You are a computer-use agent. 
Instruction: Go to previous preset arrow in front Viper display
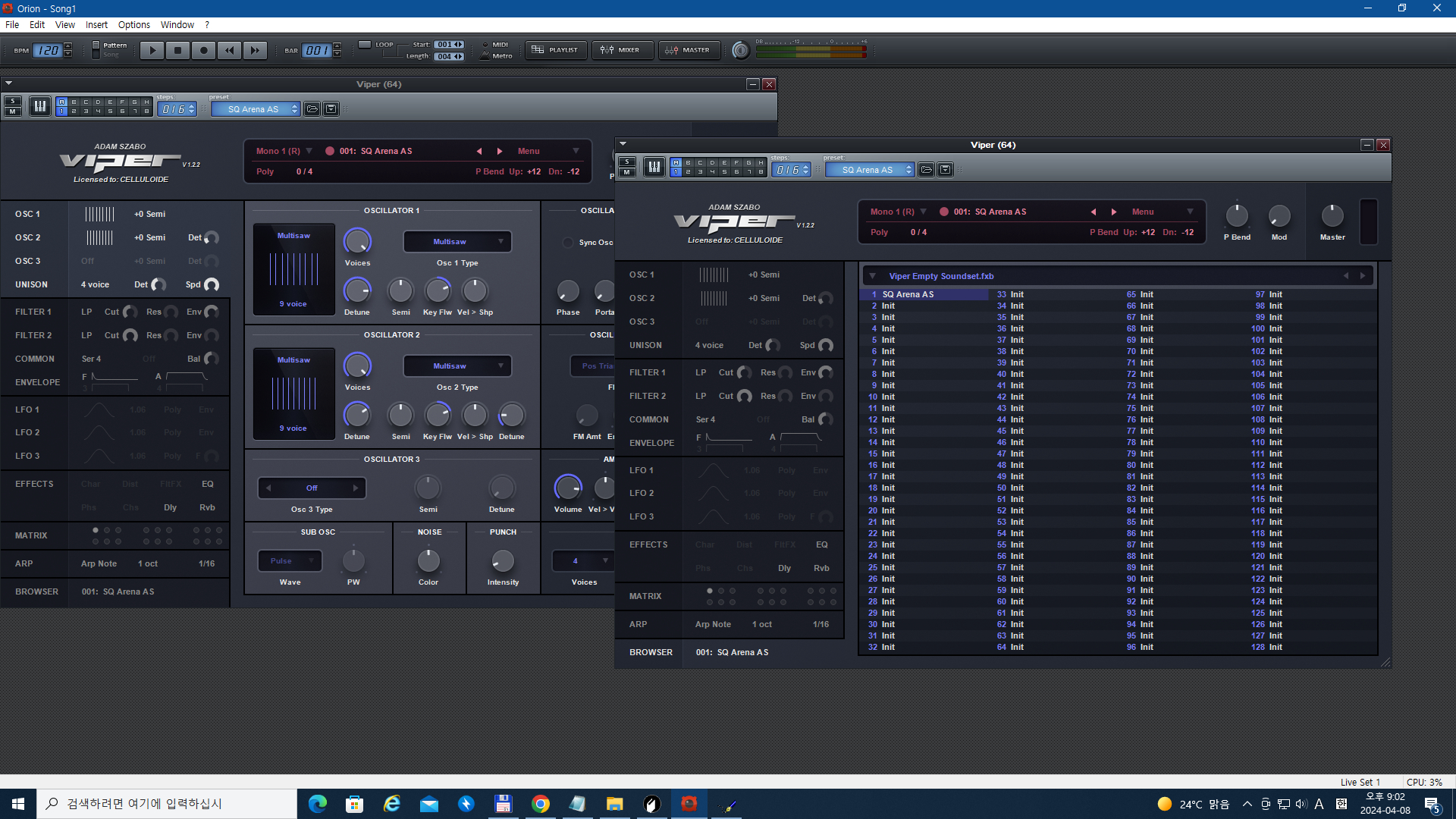1094,212
